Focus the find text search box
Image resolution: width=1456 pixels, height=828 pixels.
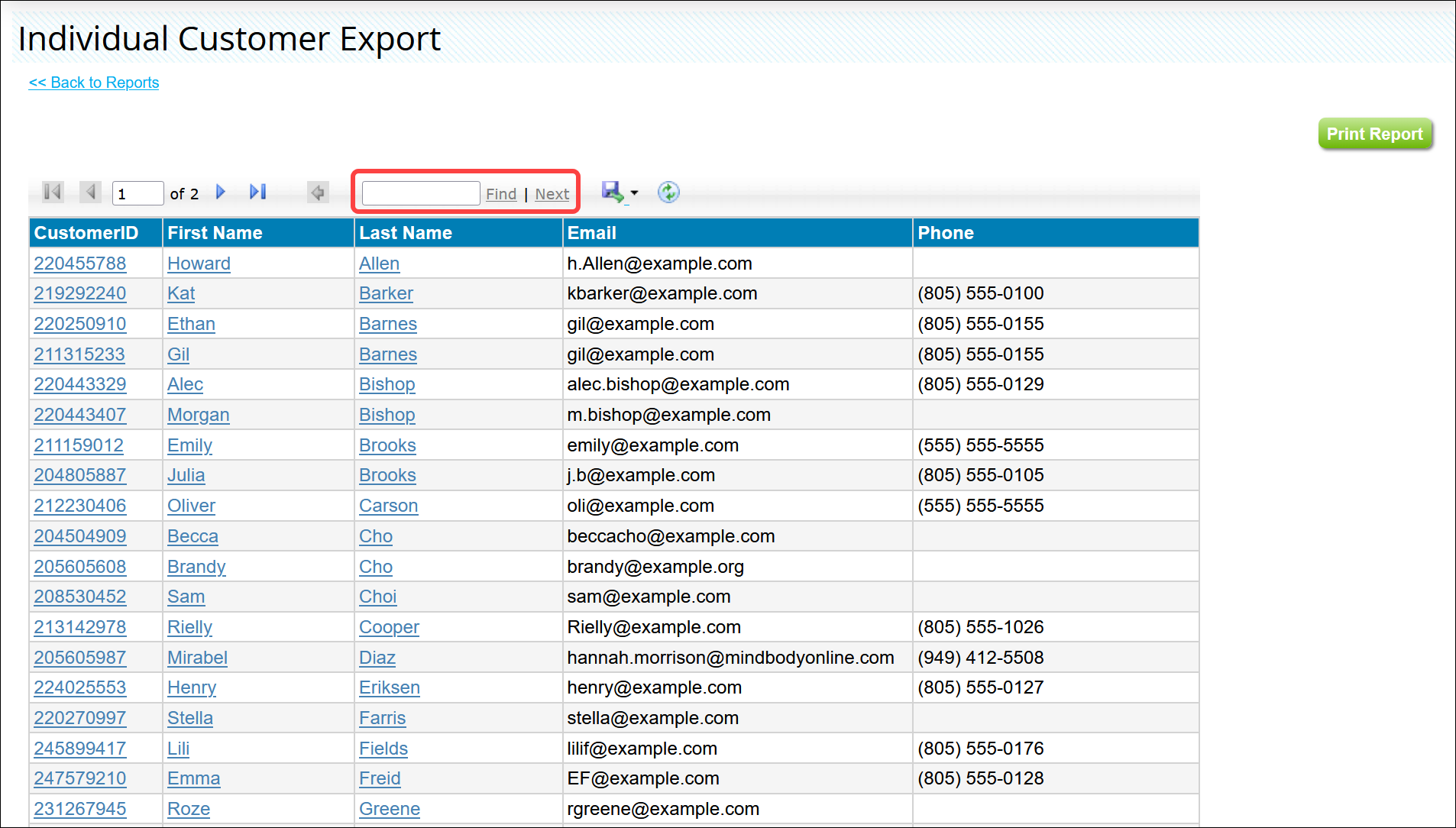(421, 193)
